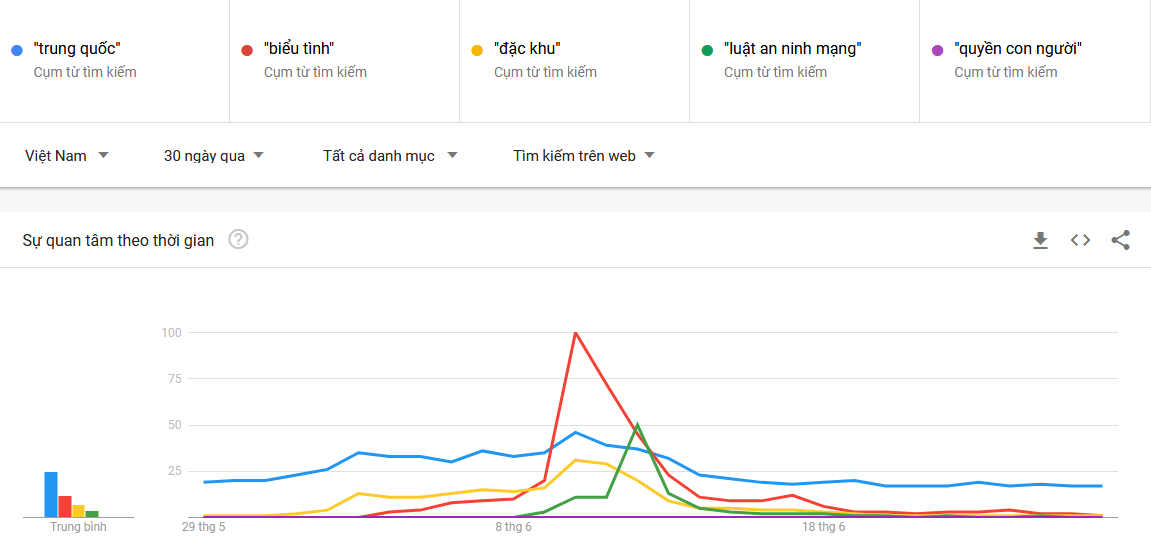The height and width of the screenshot is (558, 1151).
Task: Click the share chart icon
Action: pos(1120,240)
